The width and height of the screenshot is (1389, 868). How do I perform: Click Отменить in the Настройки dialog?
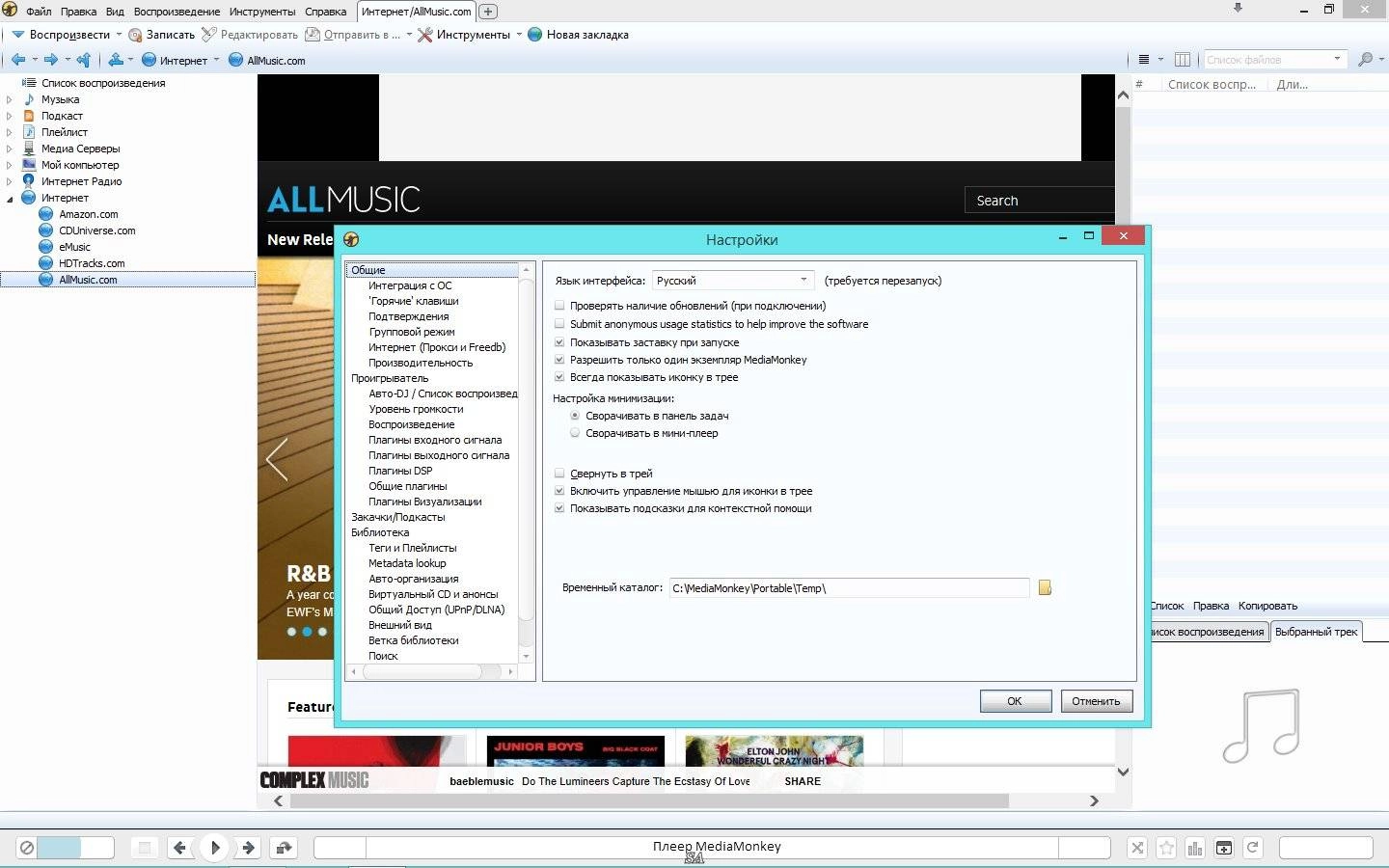click(x=1096, y=701)
